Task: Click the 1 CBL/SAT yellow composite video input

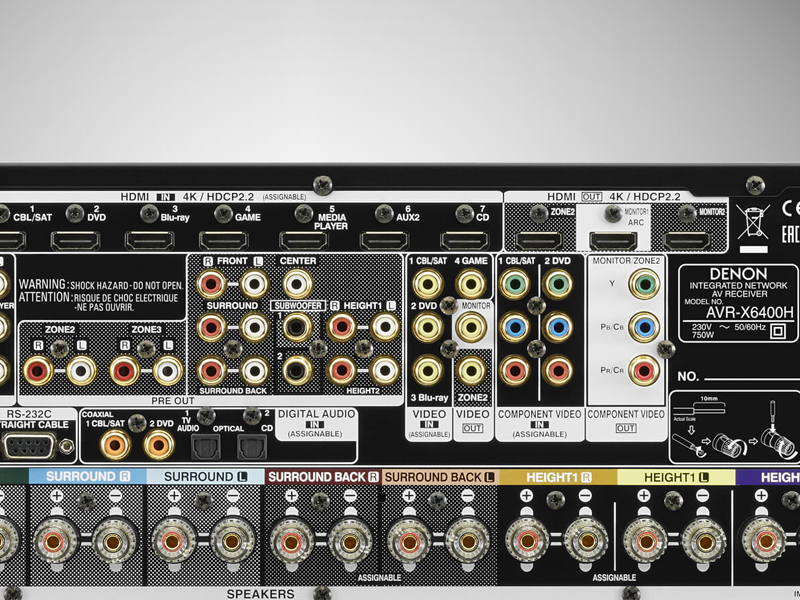Action: 428,283
